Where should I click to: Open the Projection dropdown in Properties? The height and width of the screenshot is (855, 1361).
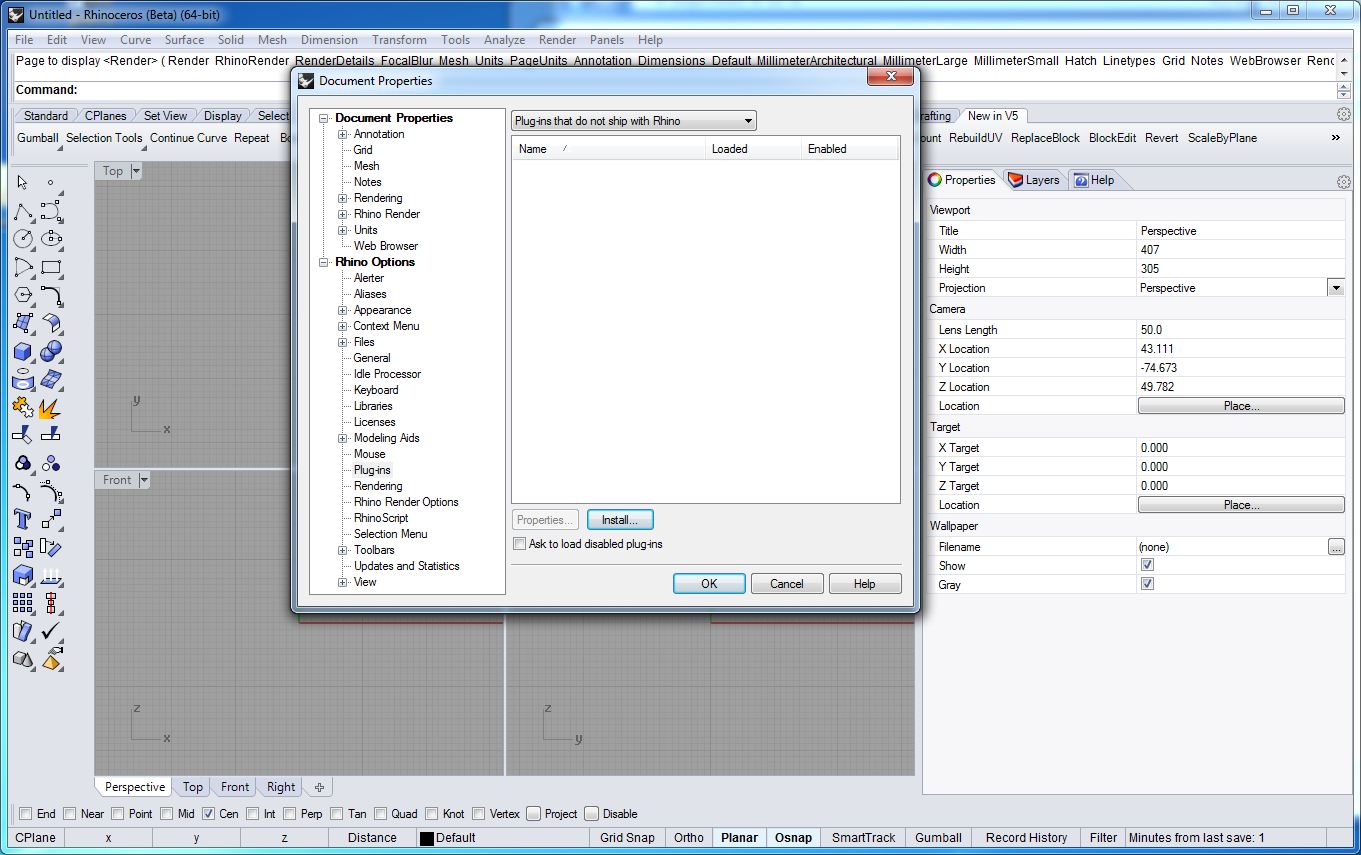pyautogui.click(x=1335, y=288)
